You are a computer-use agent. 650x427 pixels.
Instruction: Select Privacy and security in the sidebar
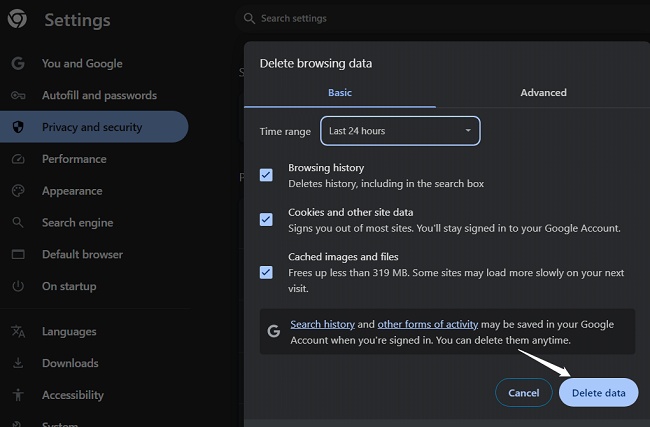94,127
